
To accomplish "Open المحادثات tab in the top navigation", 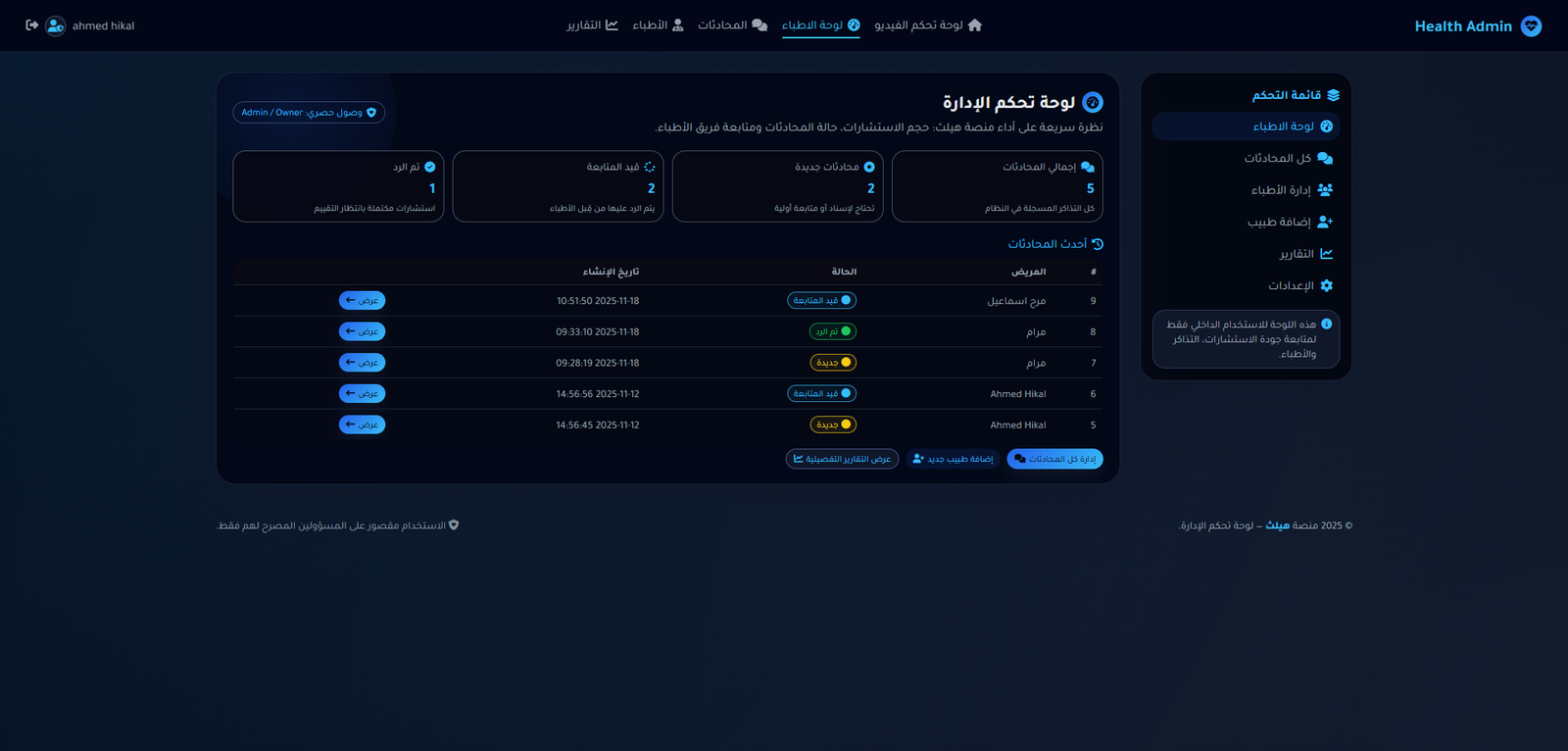I will coord(732,25).
